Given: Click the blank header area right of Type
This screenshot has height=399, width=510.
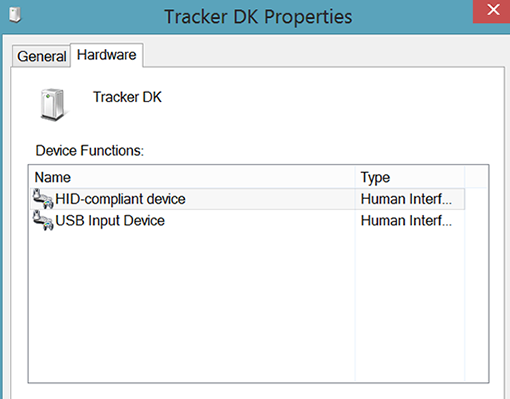Looking at the screenshot, I should 476,177.
